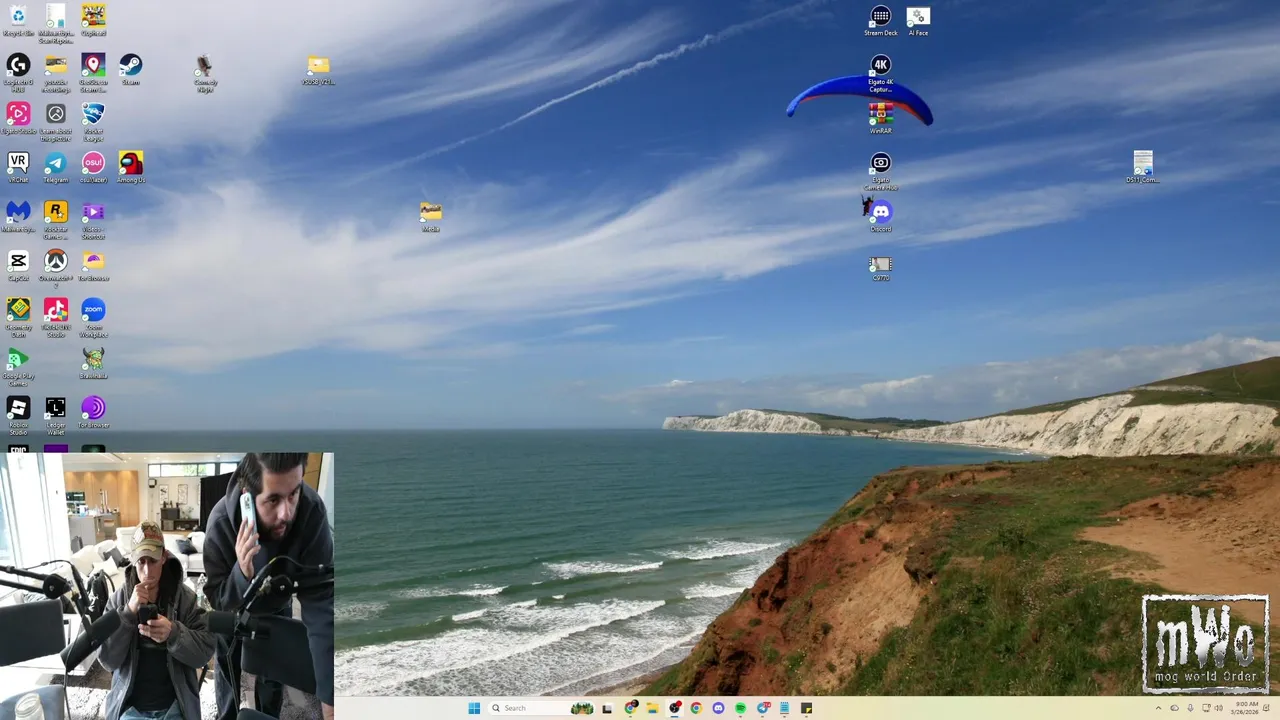Open the Elgato Studio desktop shortcut

click(x=18, y=118)
